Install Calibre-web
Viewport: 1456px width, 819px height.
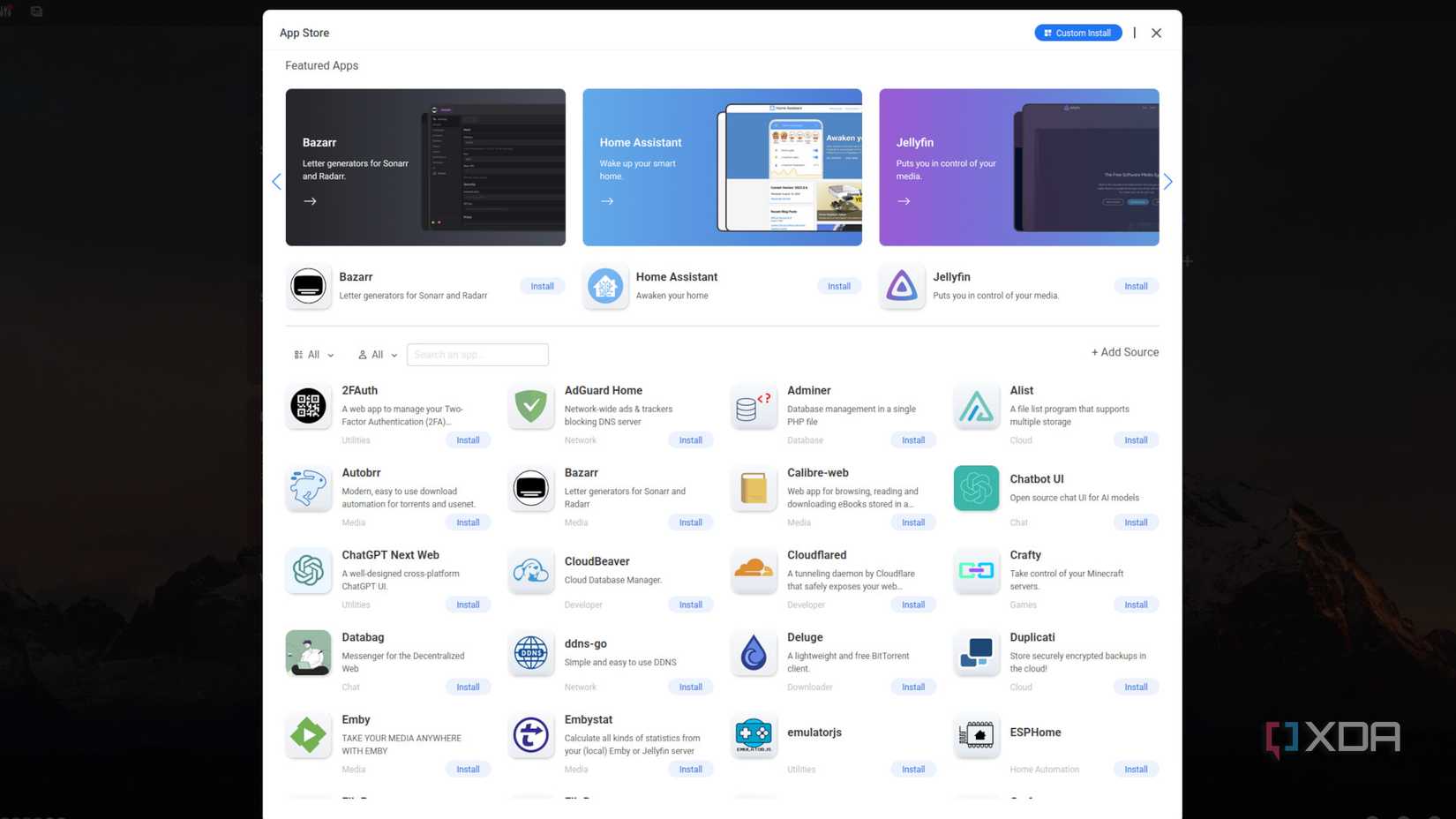[x=913, y=522]
